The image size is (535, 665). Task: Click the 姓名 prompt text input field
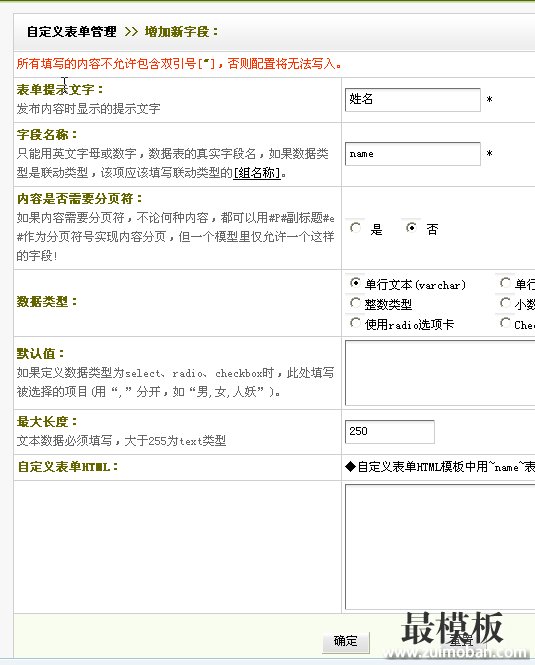pyautogui.click(x=413, y=100)
